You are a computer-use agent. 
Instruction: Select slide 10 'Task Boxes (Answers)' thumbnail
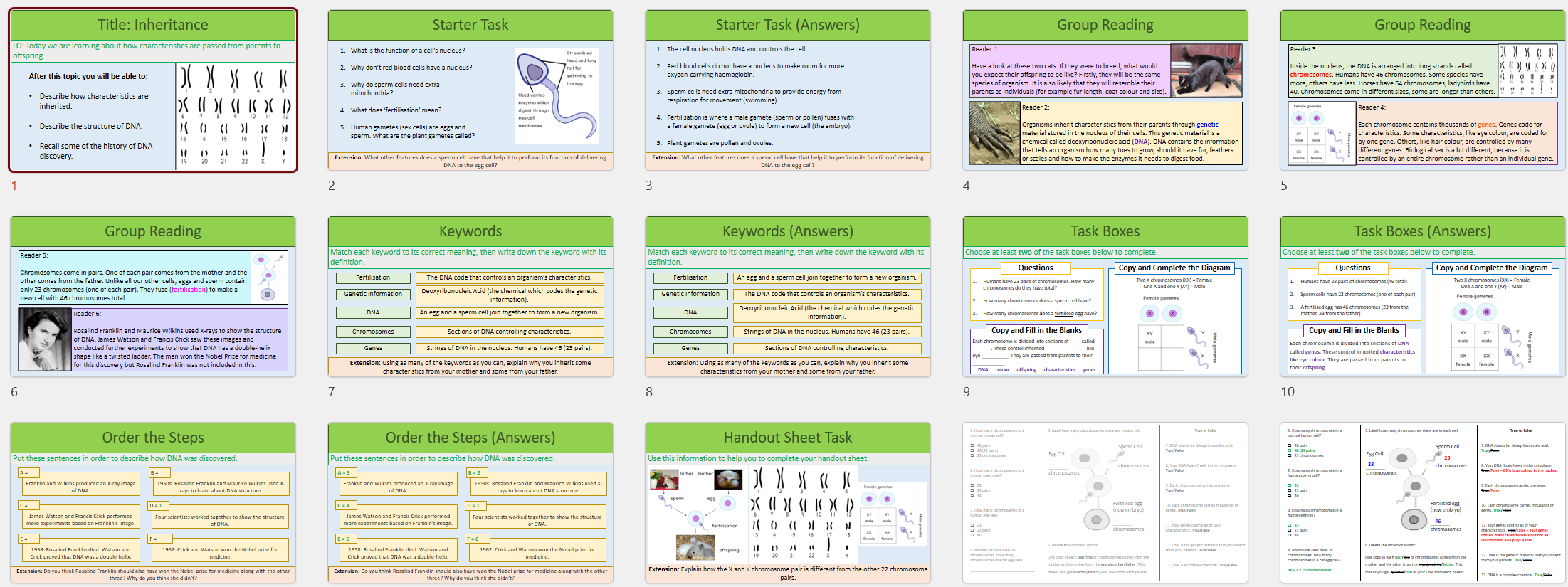pos(1423,297)
